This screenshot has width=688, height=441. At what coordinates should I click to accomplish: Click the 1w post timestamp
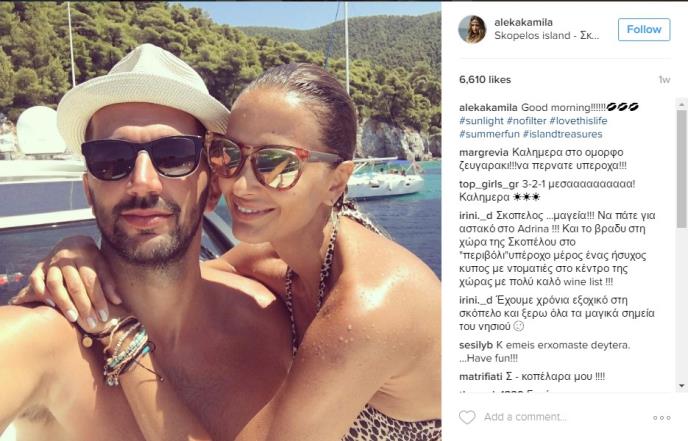click(664, 80)
